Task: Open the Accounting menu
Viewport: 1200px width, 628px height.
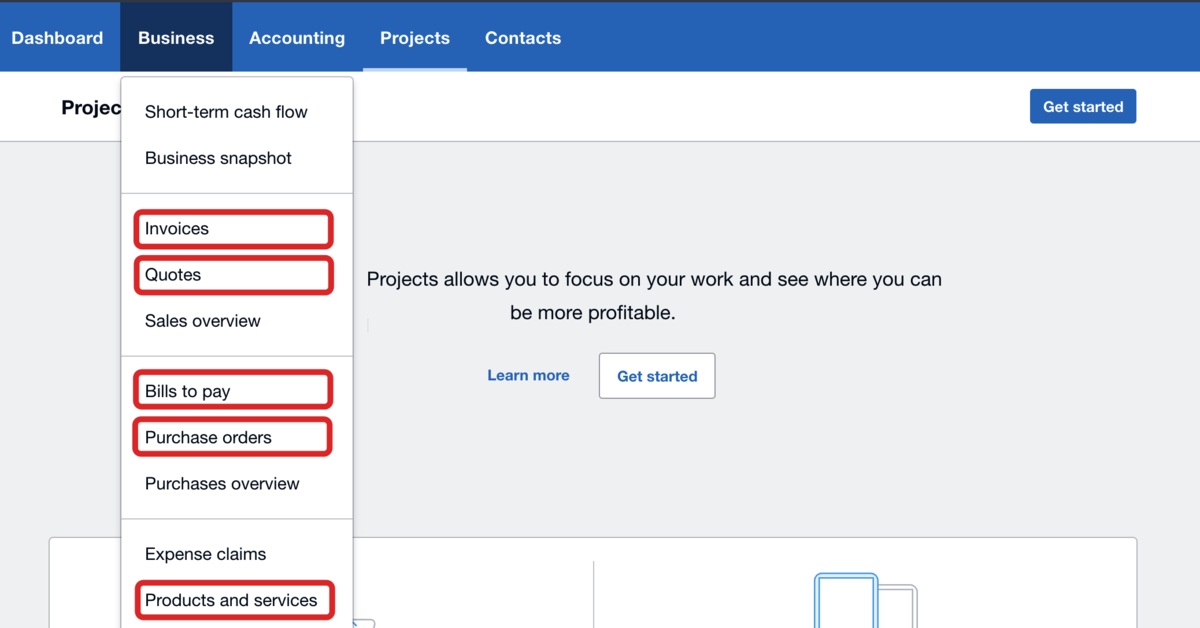Action: (x=297, y=38)
